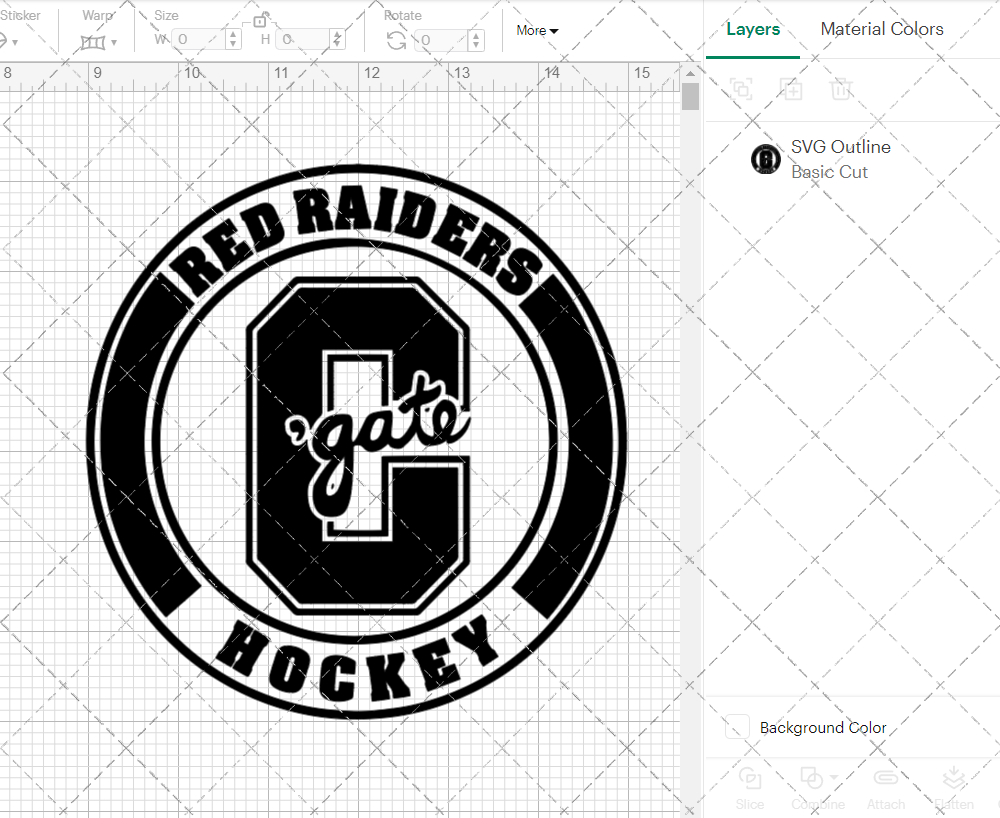Click the Rotate angle input field

pyautogui.click(x=441, y=40)
